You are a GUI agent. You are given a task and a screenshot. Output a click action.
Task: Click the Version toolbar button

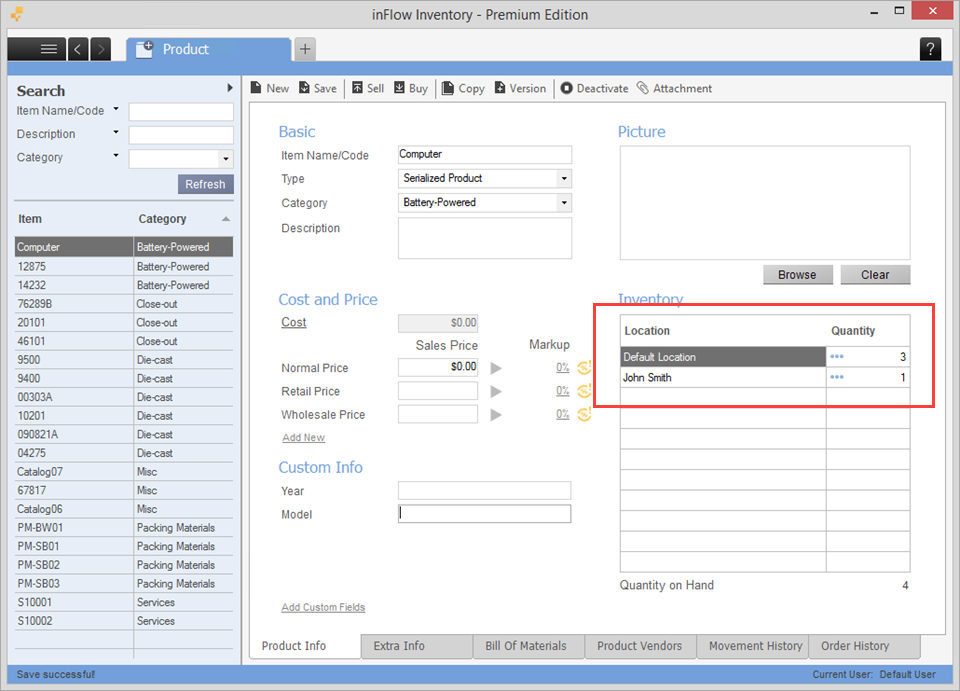coord(520,88)
